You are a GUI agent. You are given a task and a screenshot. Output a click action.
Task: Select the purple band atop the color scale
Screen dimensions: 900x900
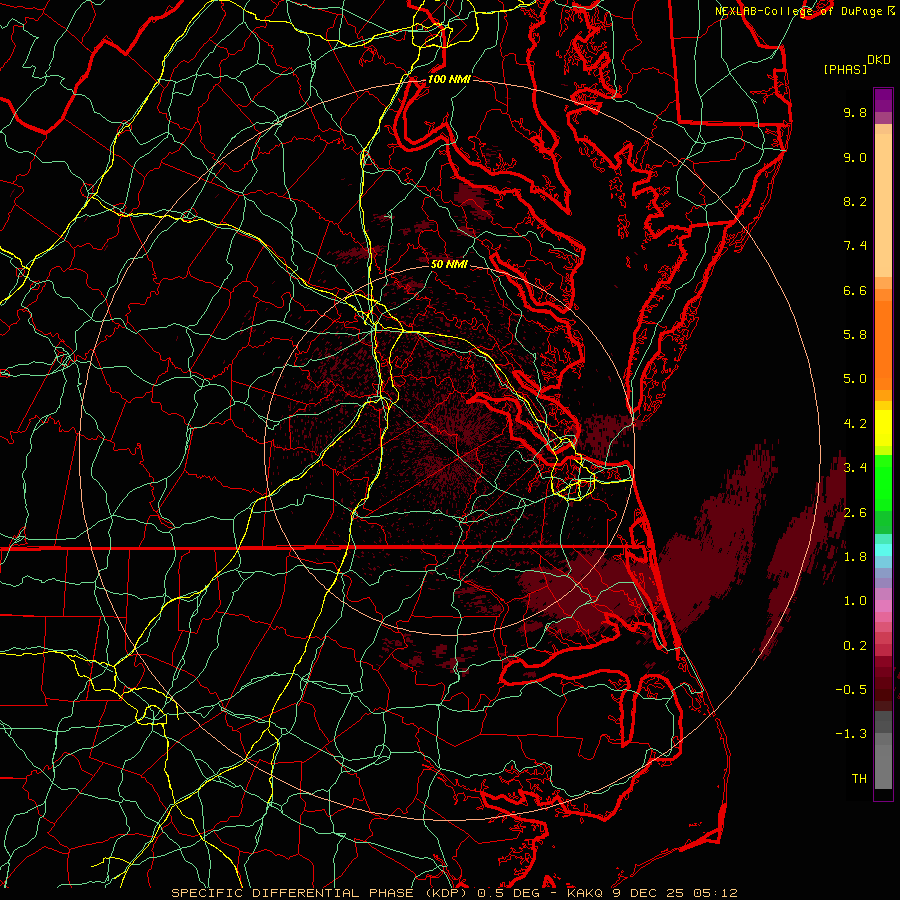point(883,101)
